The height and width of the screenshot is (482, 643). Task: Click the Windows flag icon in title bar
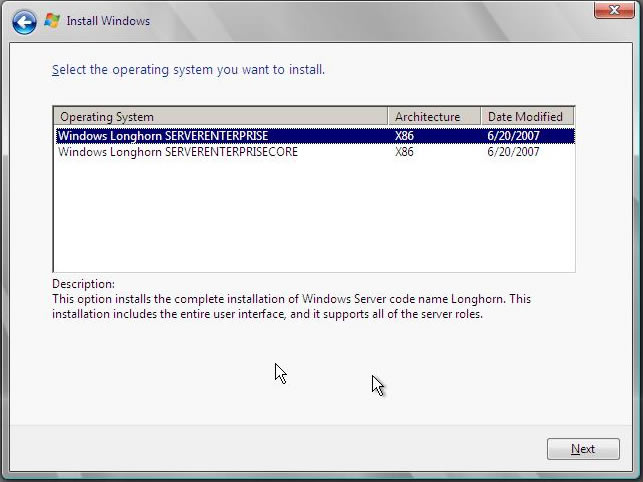click(x=52, y=20)
